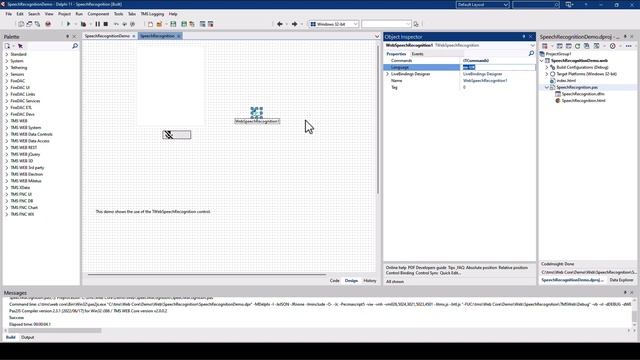Screen dimensions: 640x360
Task: Expand TMS WEB palette category
Action: [x=7, y=121]
